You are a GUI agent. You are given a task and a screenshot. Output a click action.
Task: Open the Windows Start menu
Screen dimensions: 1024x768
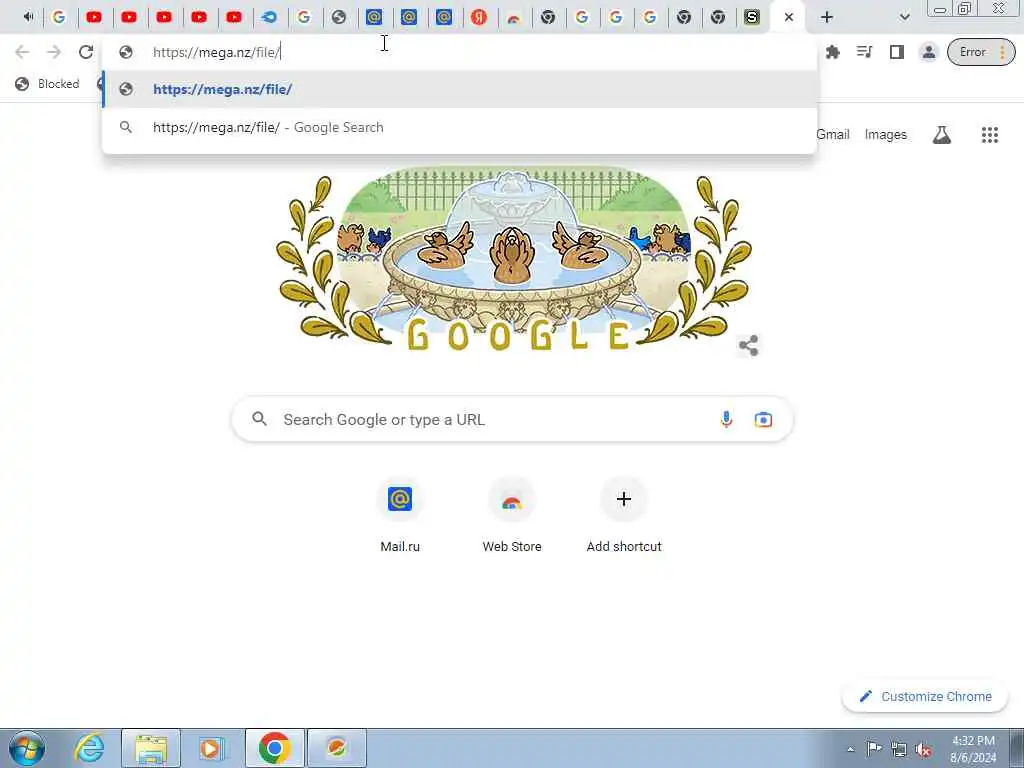tap(27, 748)
